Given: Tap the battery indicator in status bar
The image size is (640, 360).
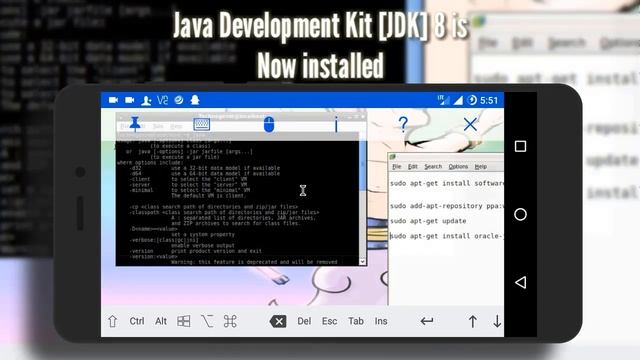Looking at the screenshot, I should coord(472,100).
